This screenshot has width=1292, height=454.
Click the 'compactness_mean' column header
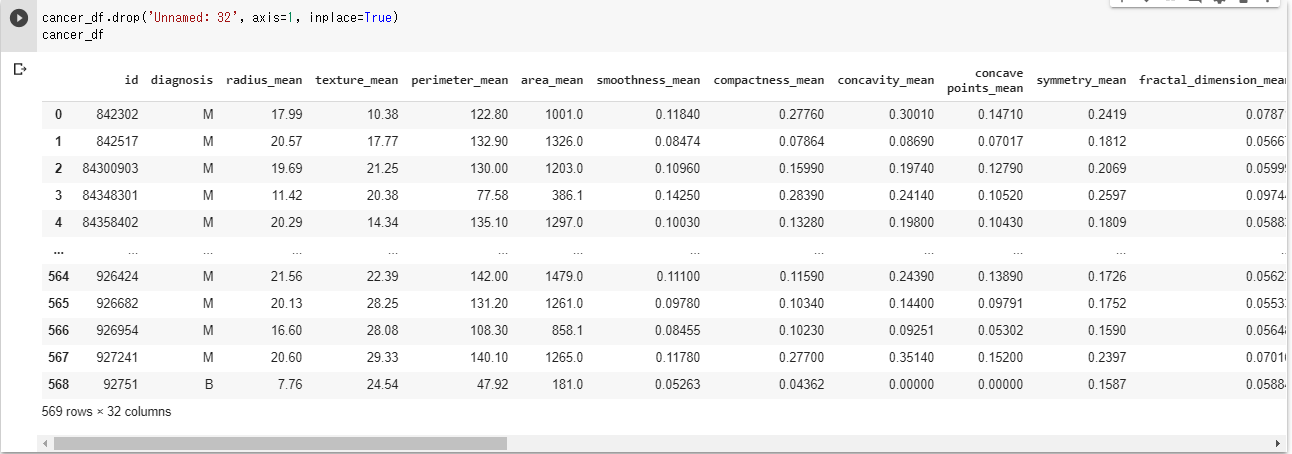coord(769,80)
